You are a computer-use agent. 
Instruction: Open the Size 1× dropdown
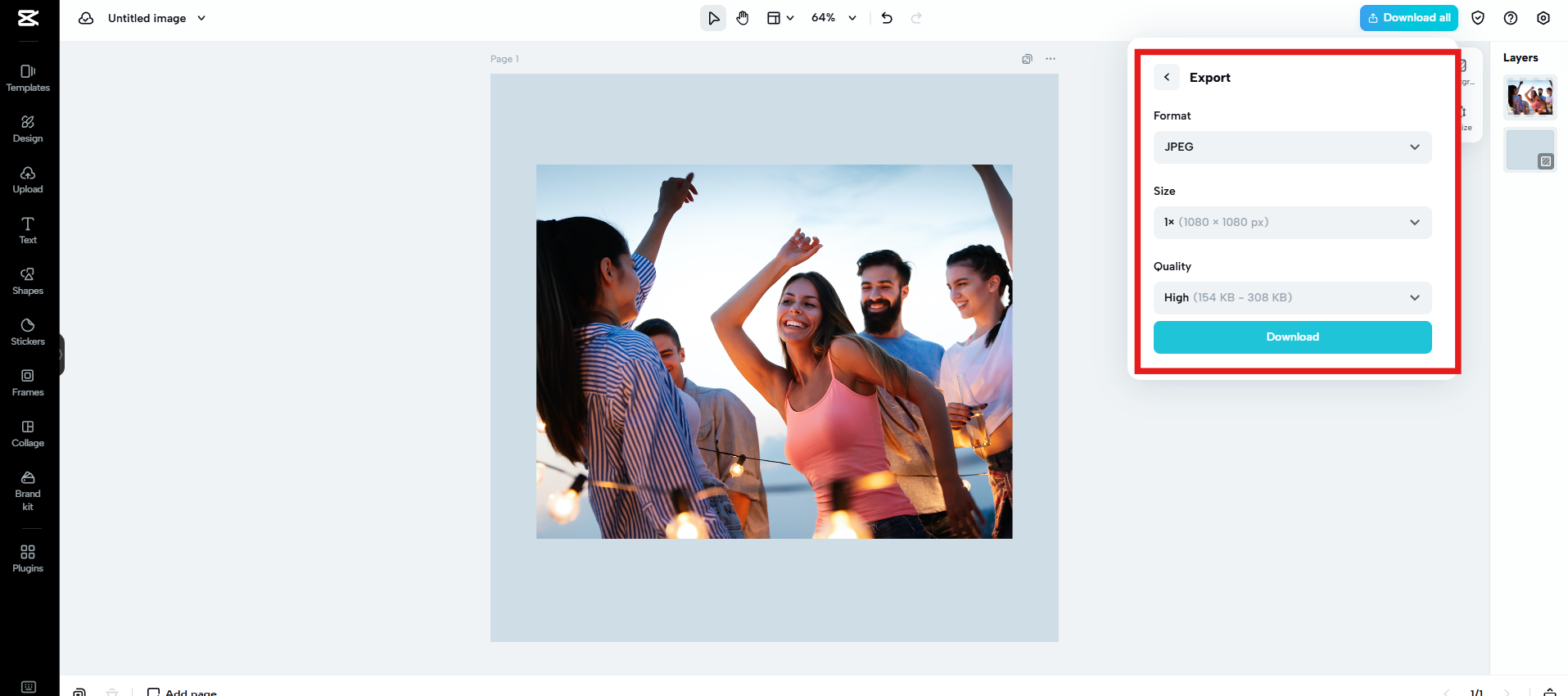pos(1292,223)
